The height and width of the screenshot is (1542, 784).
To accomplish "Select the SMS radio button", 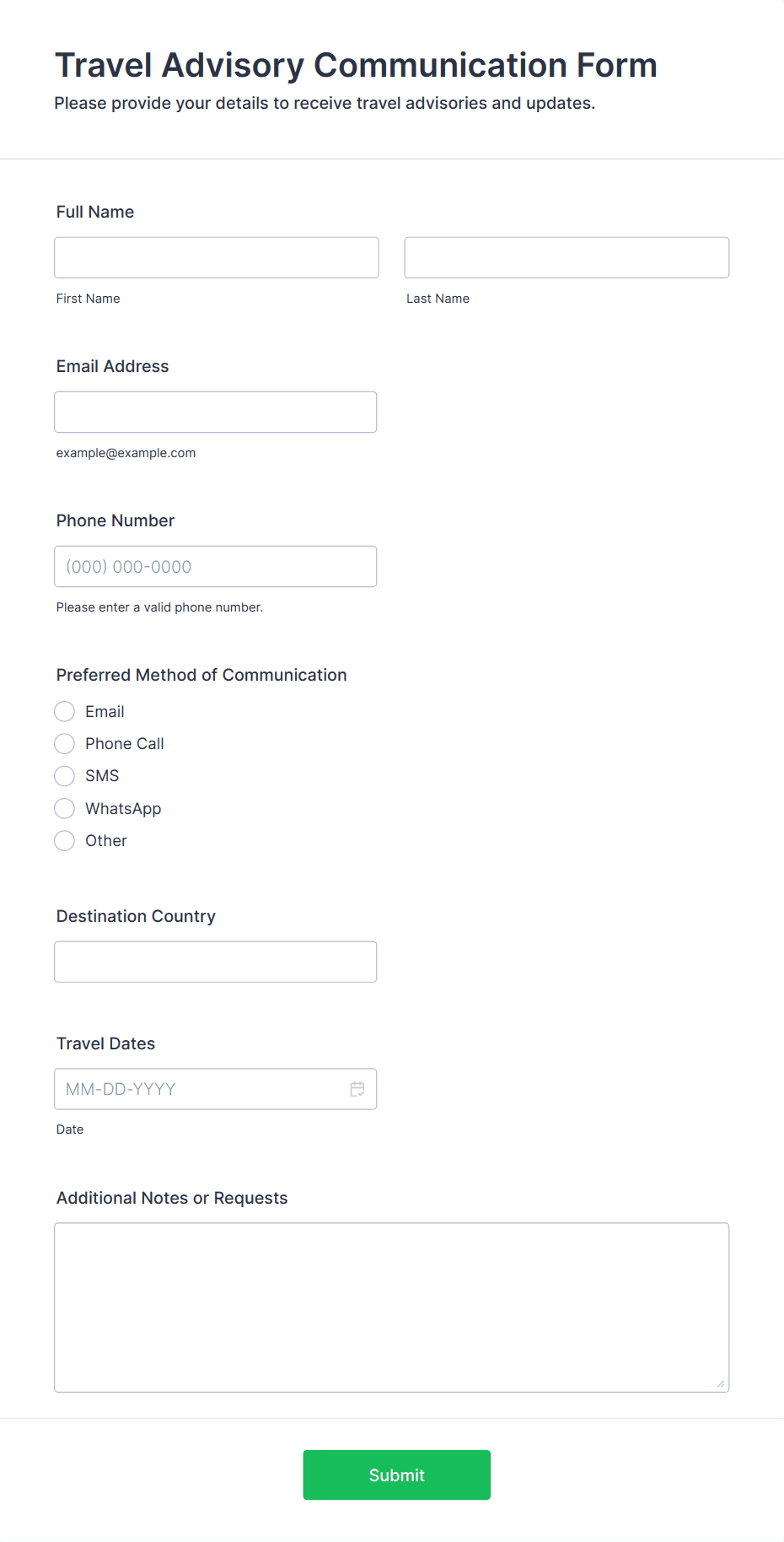I will coord(65,776).
